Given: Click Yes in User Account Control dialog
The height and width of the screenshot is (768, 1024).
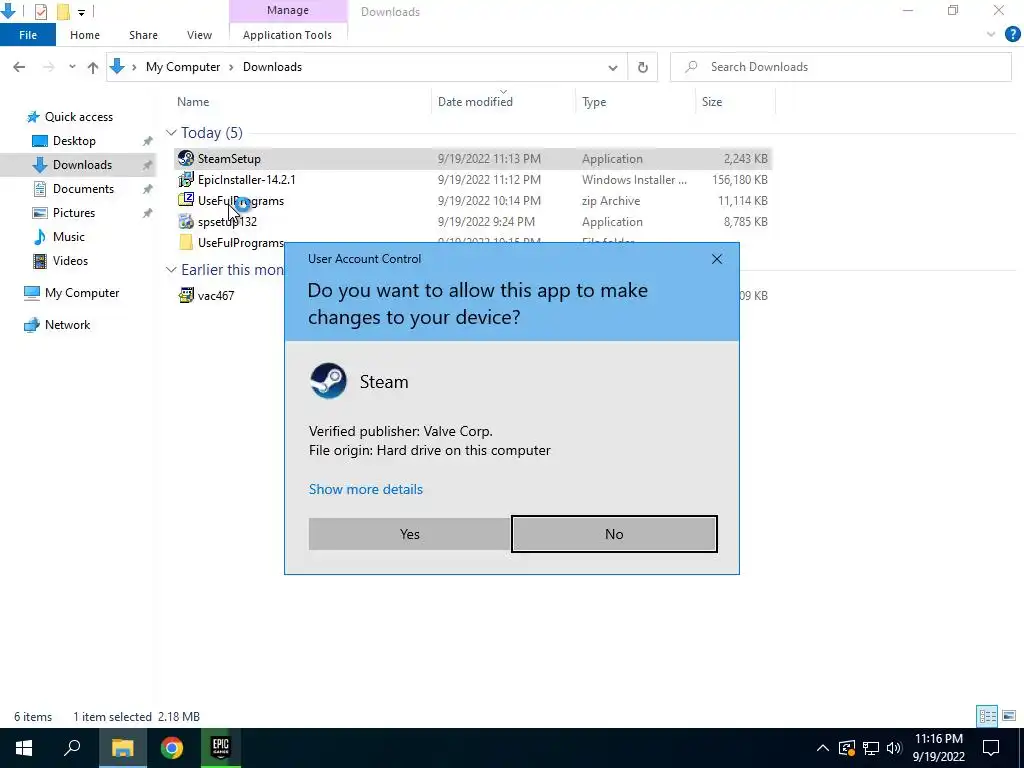Looking at the screenshot, I should (409, 534).
